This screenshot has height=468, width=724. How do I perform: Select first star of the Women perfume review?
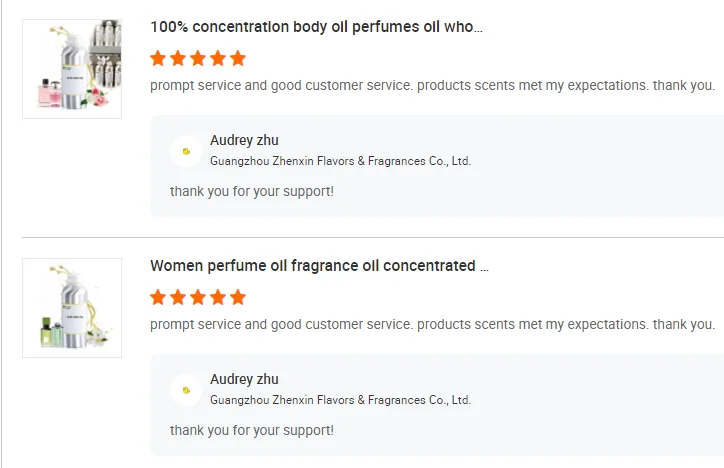point(158,297)
